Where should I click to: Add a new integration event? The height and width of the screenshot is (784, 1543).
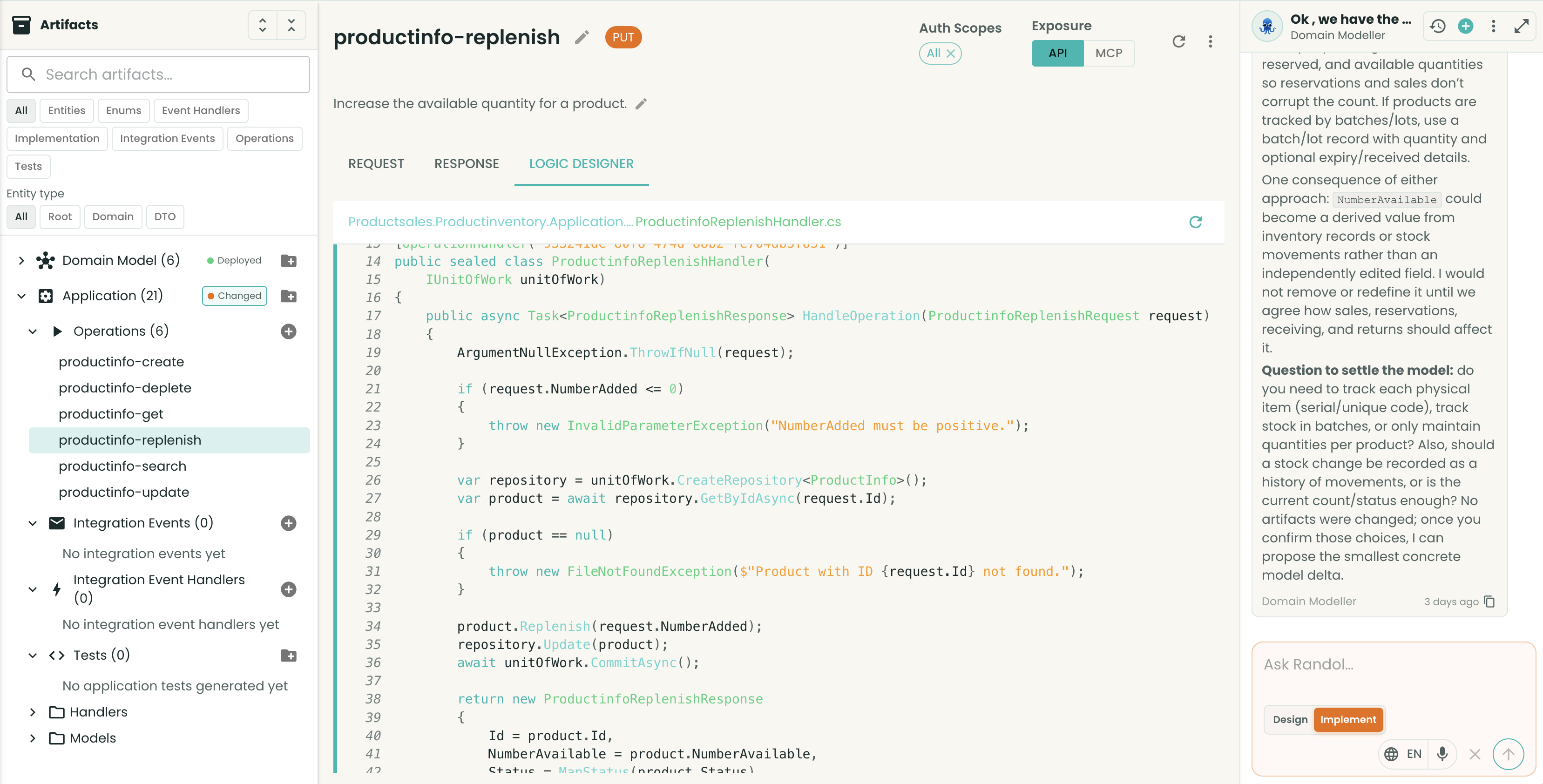click(289, 523)
